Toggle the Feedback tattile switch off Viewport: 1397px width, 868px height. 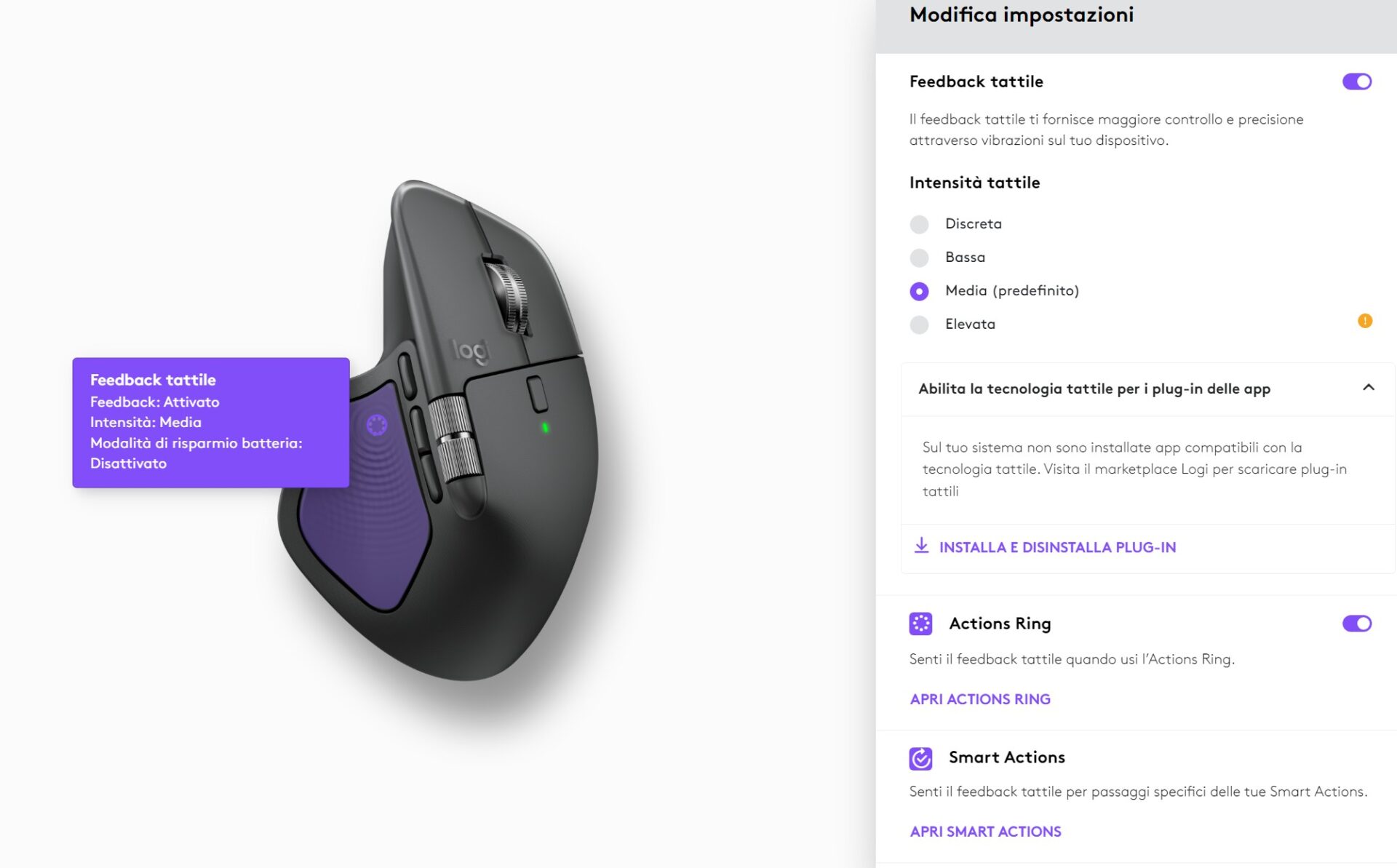click(1356, 81)
